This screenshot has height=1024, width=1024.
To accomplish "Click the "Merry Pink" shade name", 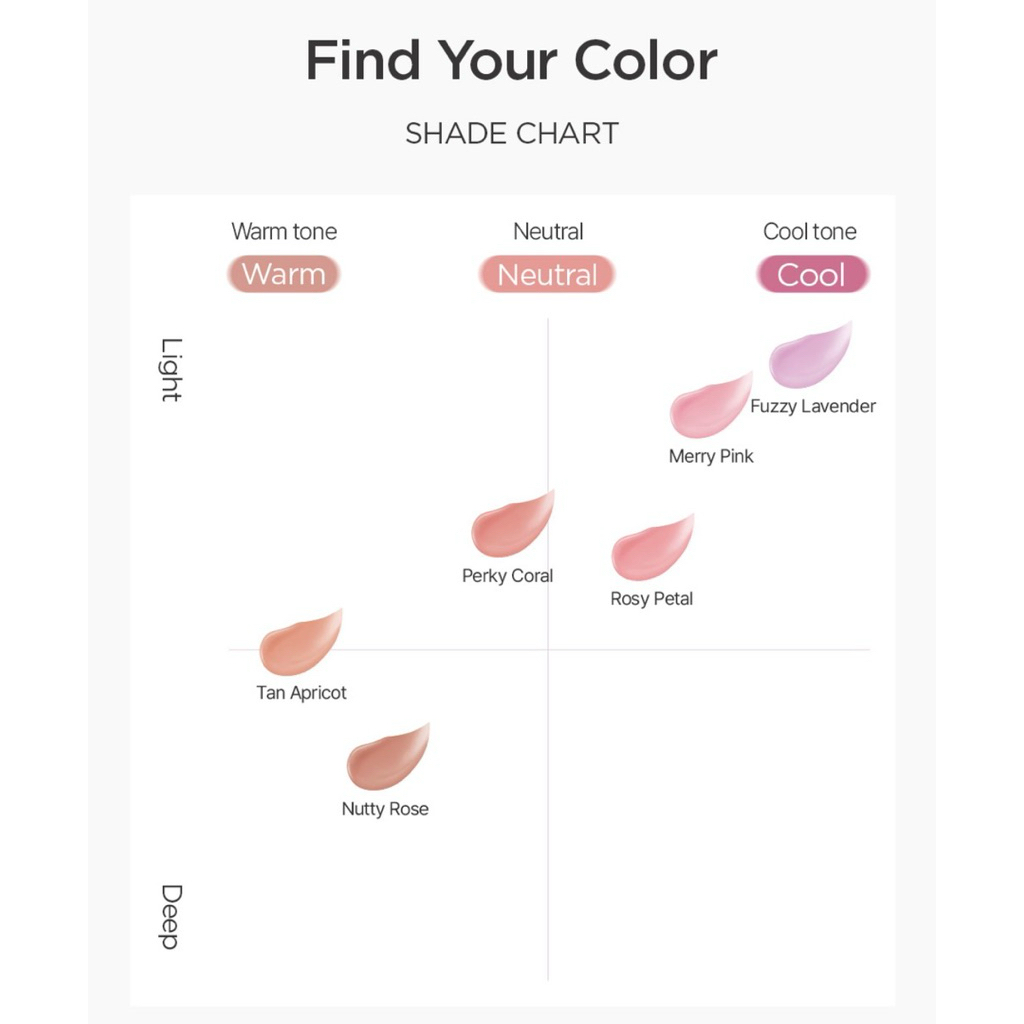I will pyautogui.click(x=711, y=456).
